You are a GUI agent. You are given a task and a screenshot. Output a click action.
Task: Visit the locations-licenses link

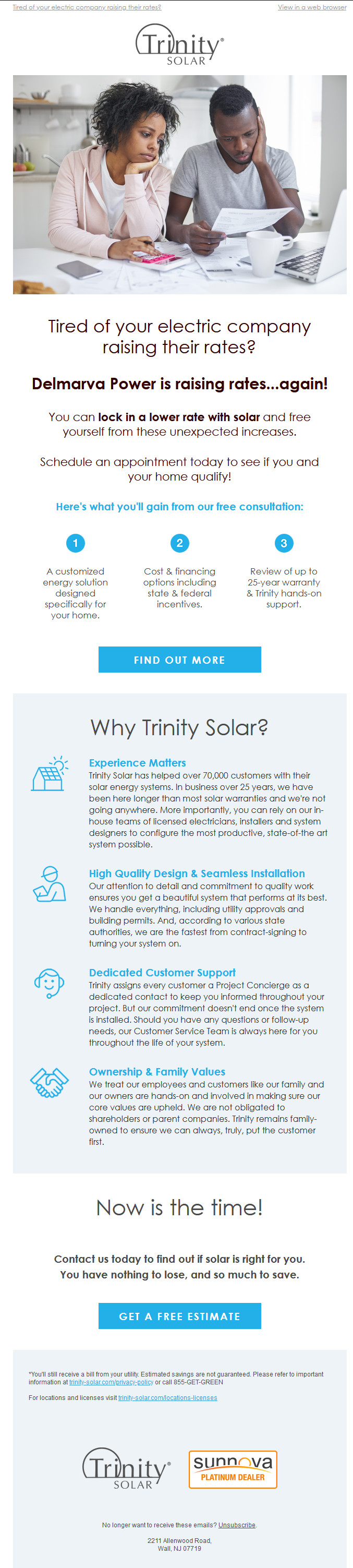167,1397
